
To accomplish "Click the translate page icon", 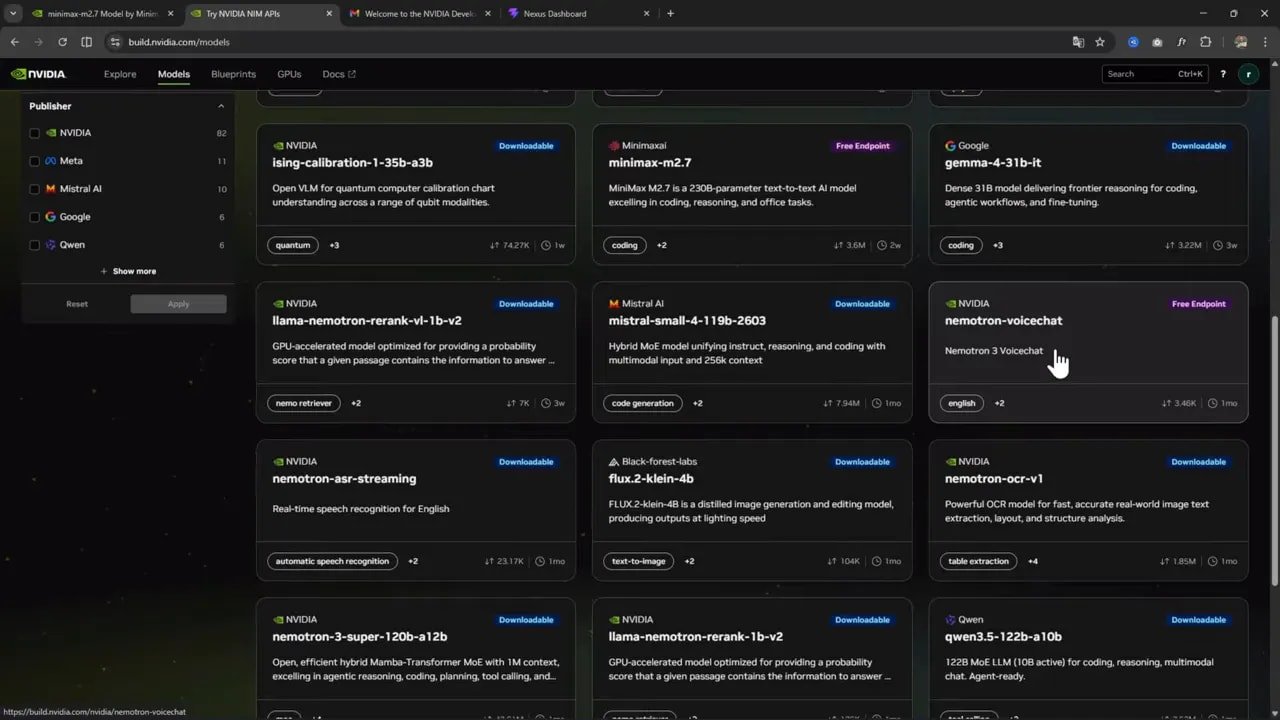I will coord(1078,42).
